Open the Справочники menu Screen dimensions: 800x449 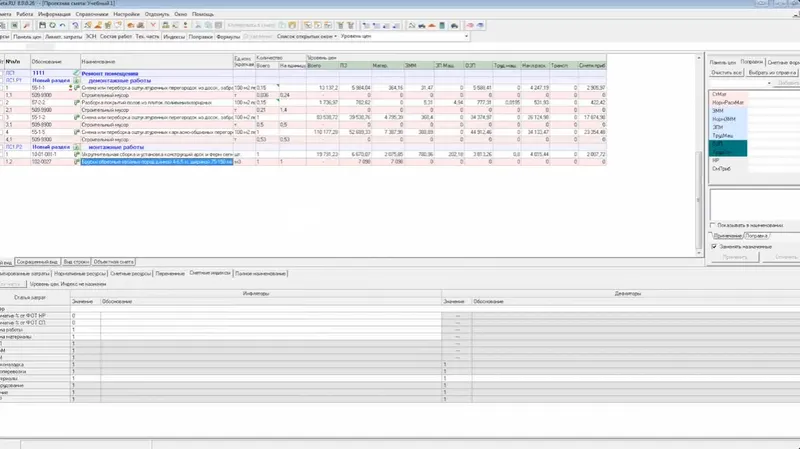[92, 14]
